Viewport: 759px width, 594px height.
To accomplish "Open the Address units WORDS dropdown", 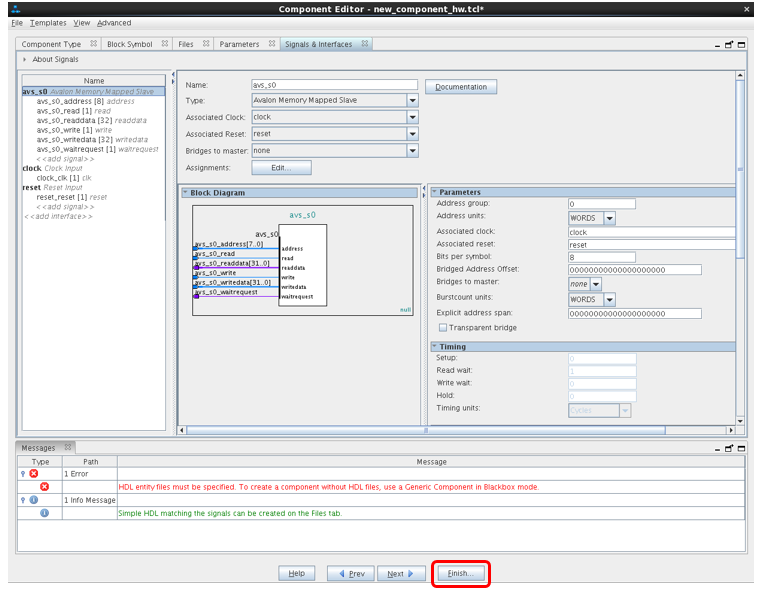I will point(609,218).
